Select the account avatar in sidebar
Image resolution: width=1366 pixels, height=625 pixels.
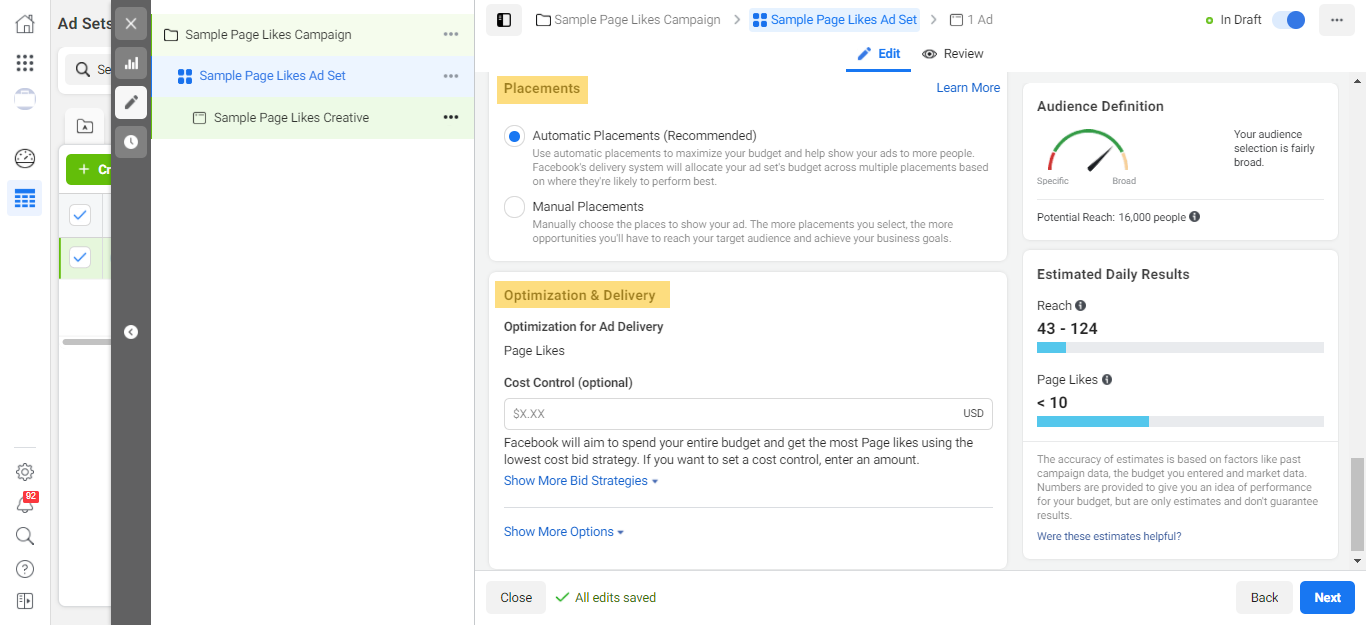point(25,99)
